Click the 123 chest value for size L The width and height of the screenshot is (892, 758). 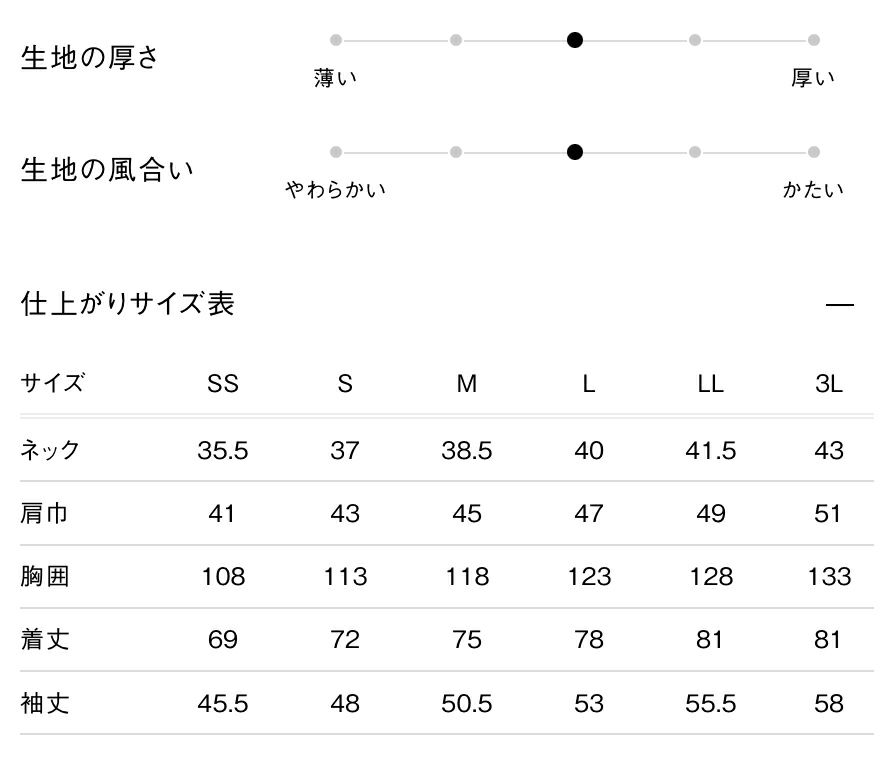coord(589,577)
